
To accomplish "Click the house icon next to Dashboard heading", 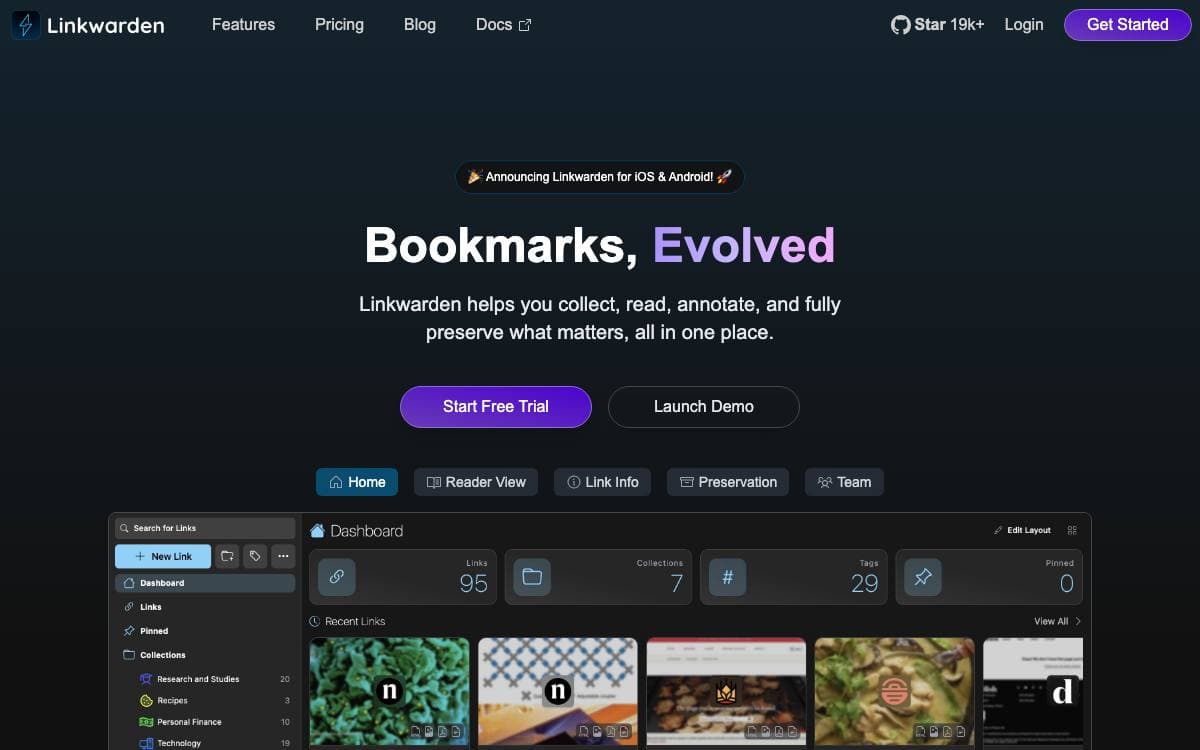I will click(317, 531).
